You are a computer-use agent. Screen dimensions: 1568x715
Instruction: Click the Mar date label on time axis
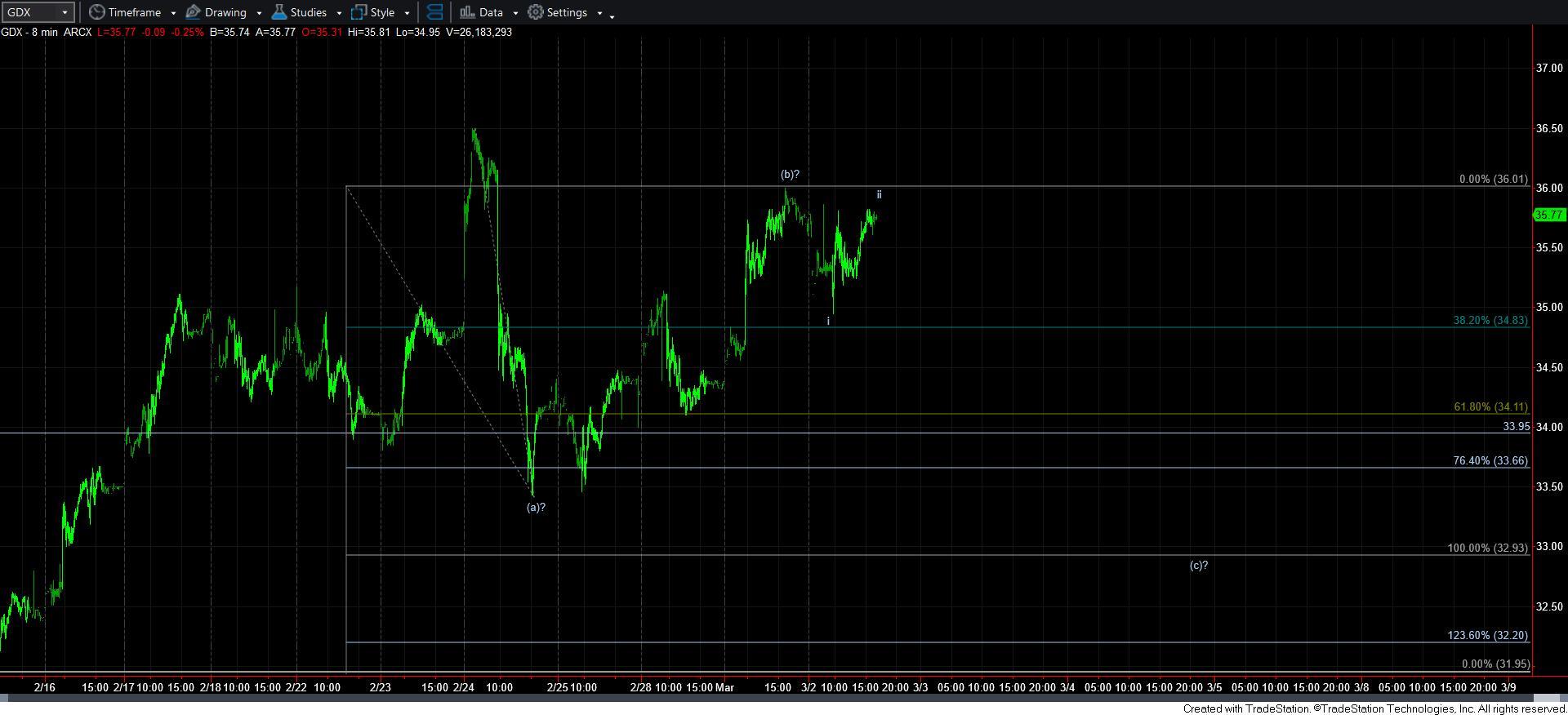pyautogui.click(x=724, y=687)
